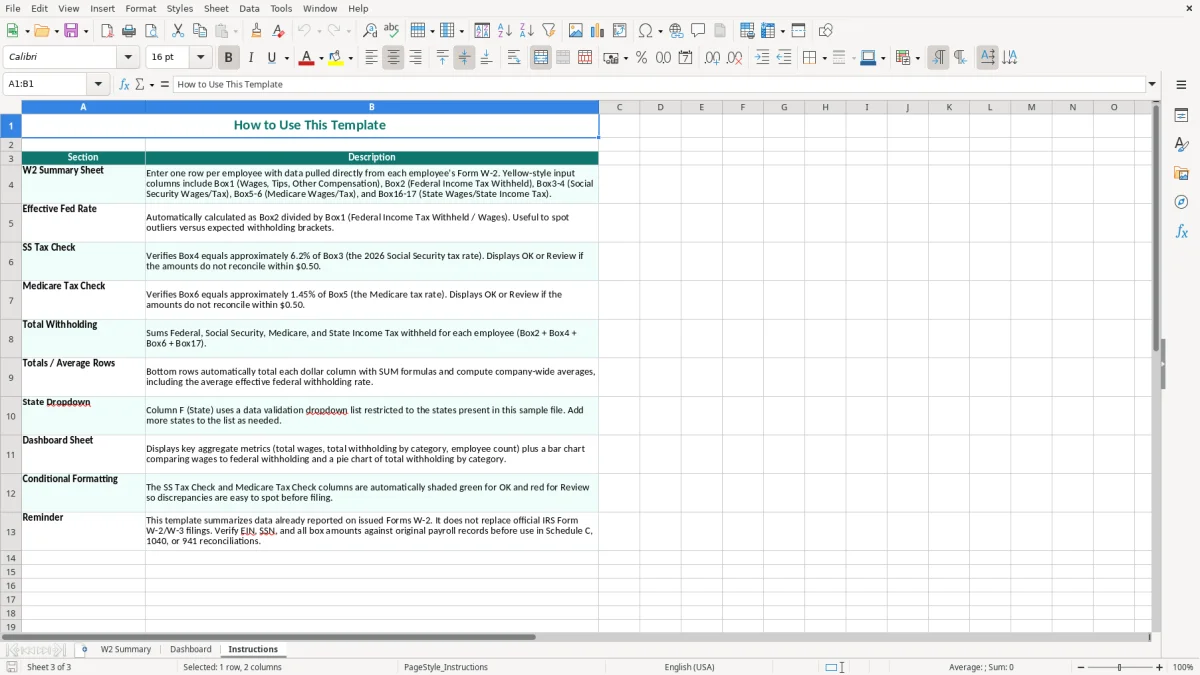Click the Sort dialog icon
Image resolution: width=1200 pixels, height=675 pixels.
pyautogui.click(x=482, y=31)
